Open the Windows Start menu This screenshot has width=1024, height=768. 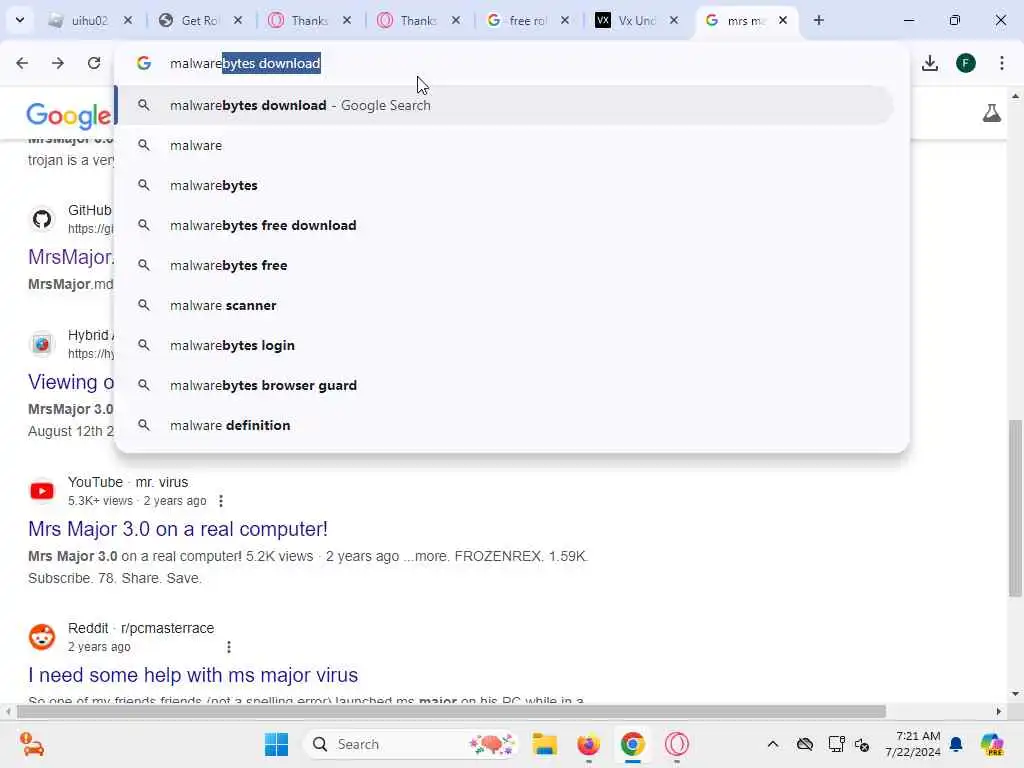[x=276, y=744]
